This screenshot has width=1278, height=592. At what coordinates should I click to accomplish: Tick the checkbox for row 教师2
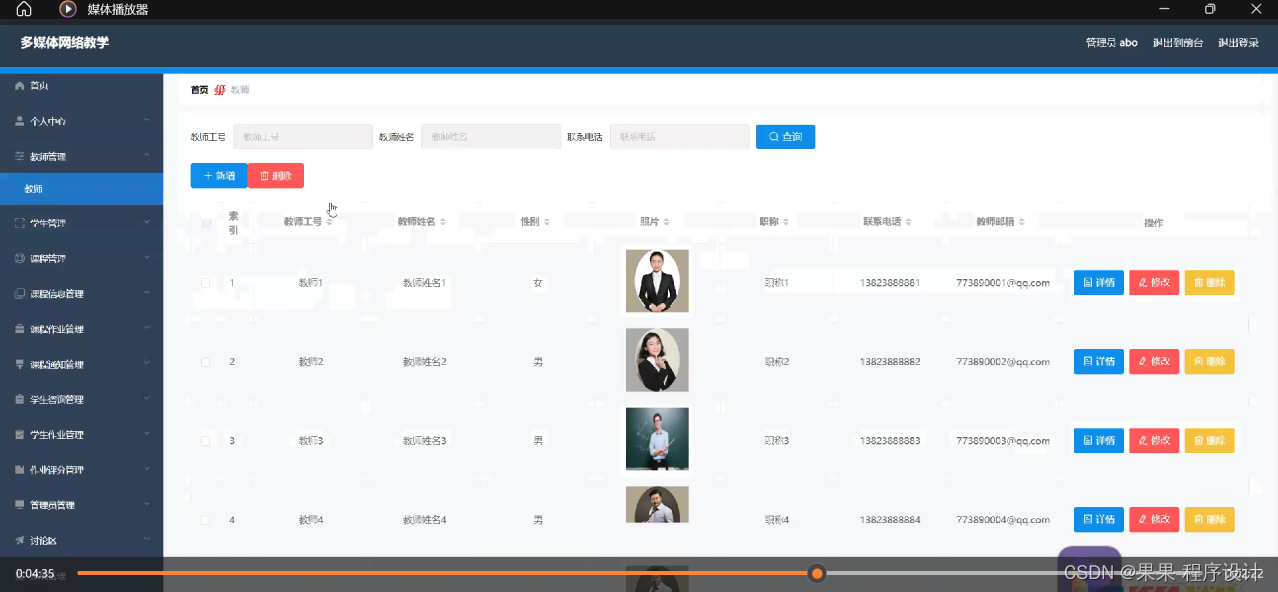coord(206,362)
